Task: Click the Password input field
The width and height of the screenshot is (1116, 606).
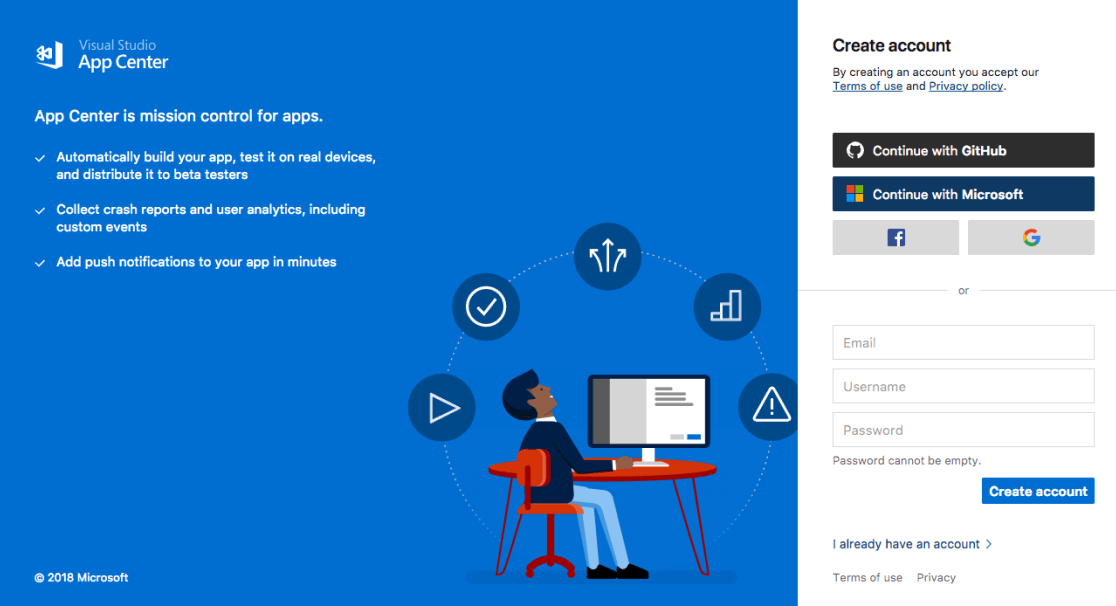Action: 963,430
